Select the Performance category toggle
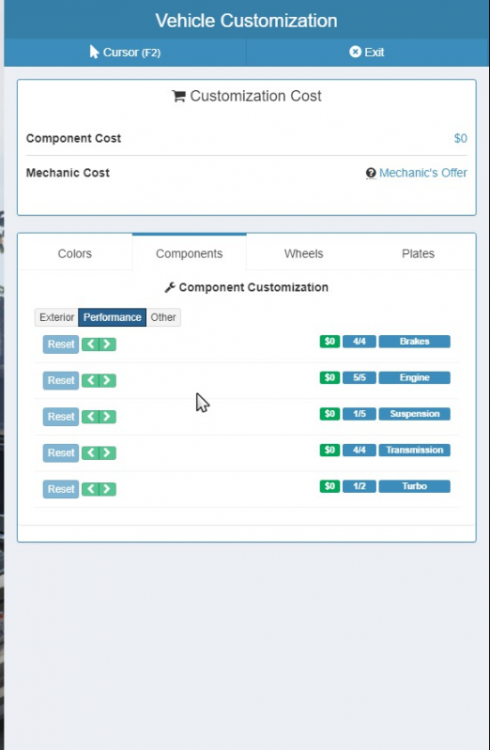This screenshot has height=750, width=490. pyautogui.click(x=112, y=318)
